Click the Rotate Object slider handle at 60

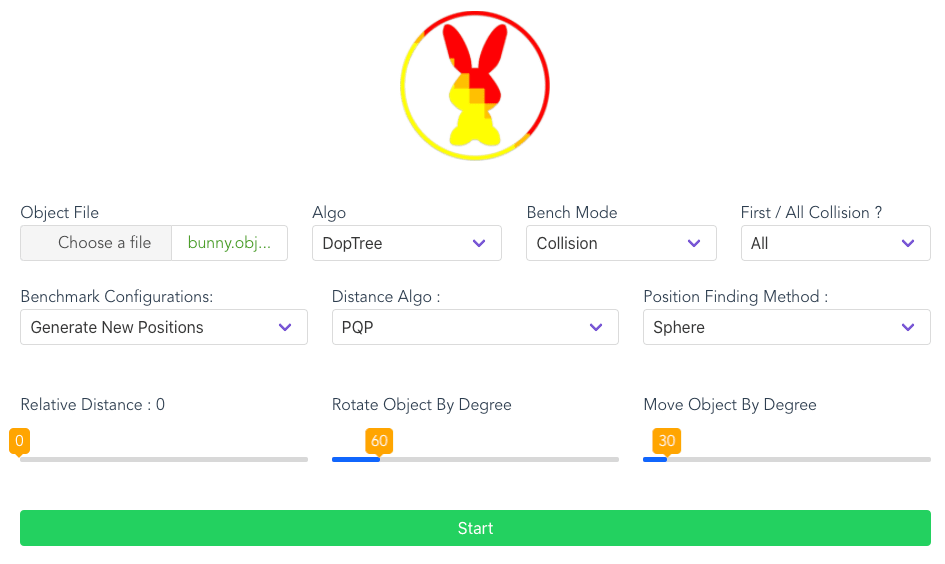(379, 442)
